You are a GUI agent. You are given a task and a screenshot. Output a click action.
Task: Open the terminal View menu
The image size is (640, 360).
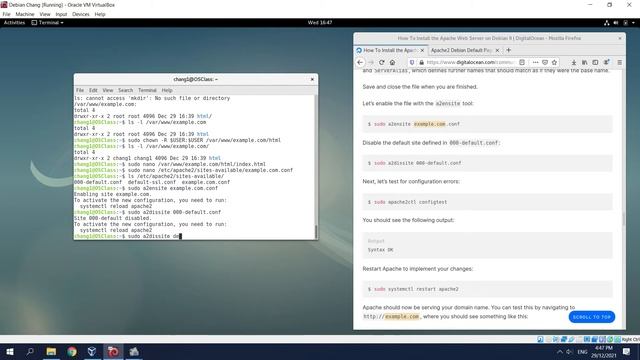coord(108,90)
